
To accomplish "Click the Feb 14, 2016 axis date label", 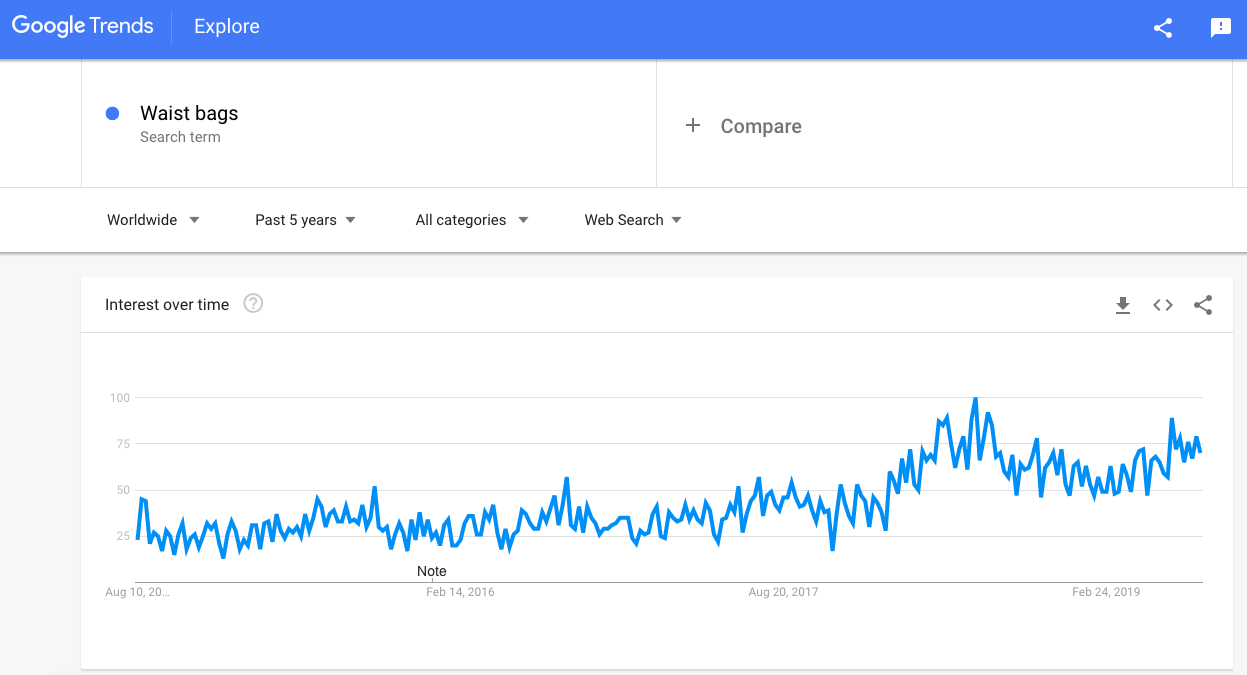I will (460, 592).
